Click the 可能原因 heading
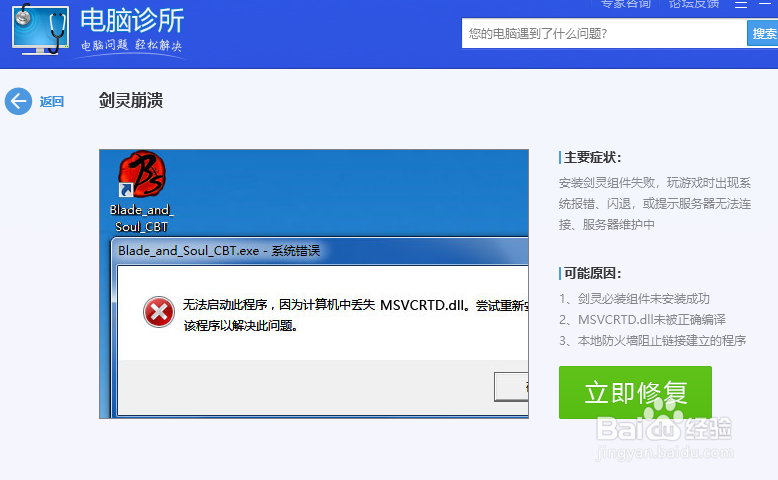Screen dimensions: 778x480 592,273
